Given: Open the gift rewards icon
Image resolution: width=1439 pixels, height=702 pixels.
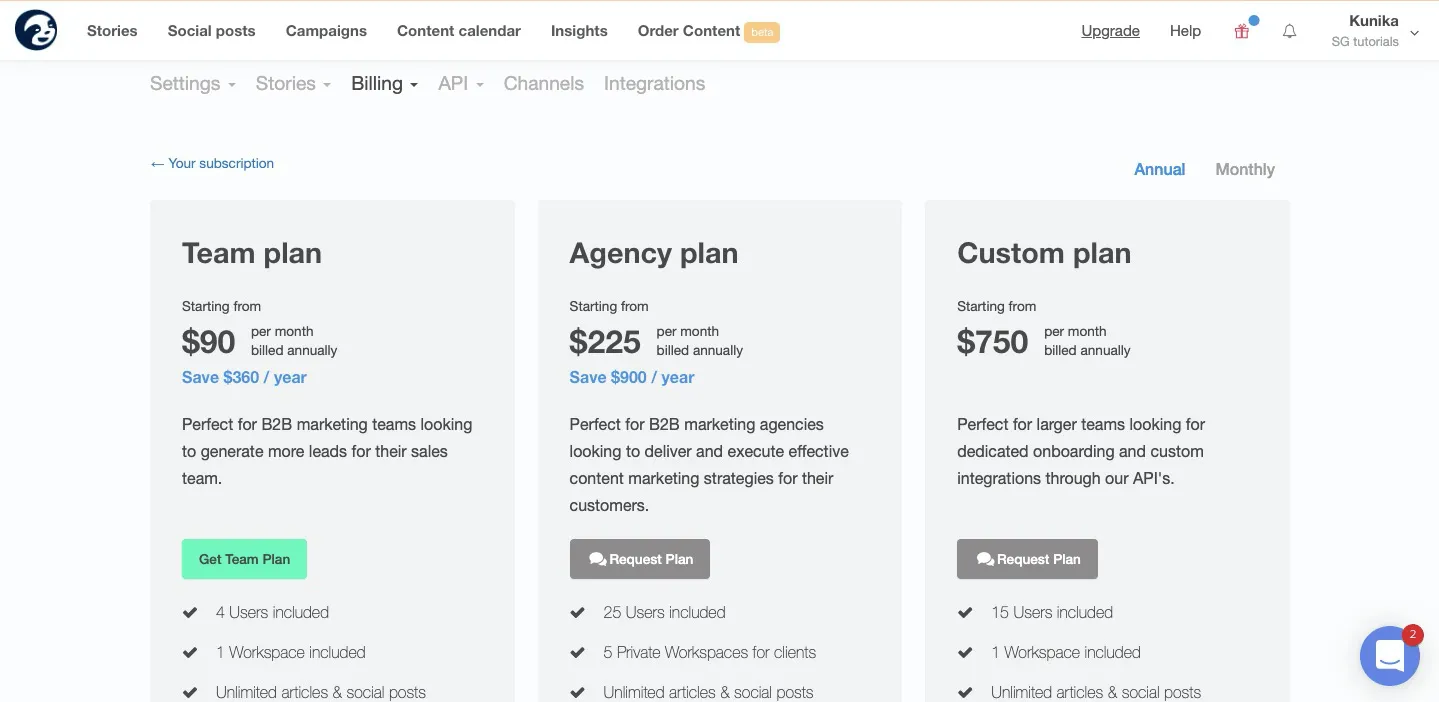Looking at the screenshot, I should (x=1242, y=31).
